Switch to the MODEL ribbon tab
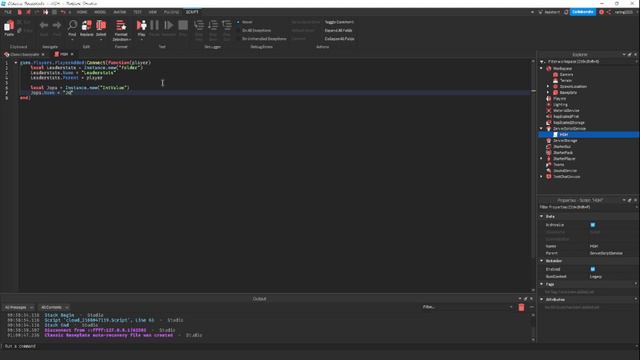The height and width of the screenshot is (360, 640). [x=100, y=12]
